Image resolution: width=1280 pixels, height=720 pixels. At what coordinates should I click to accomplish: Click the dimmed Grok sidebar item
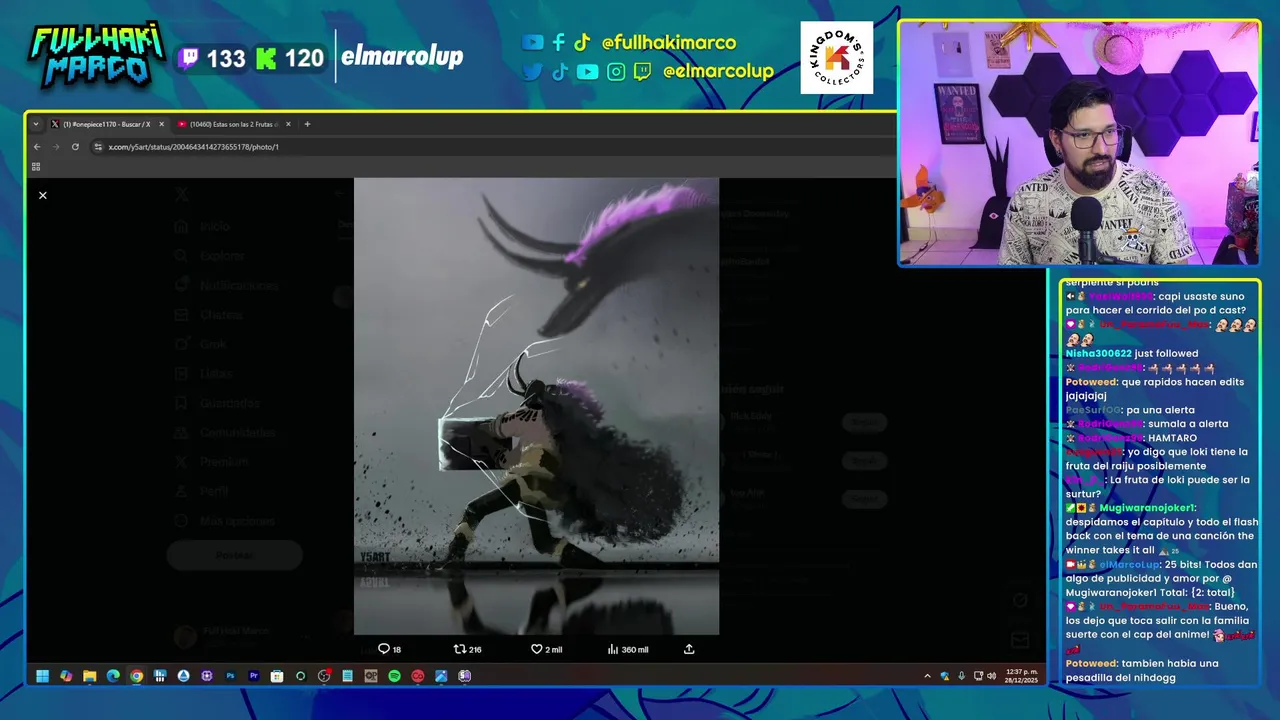click(x=202, y=344)
